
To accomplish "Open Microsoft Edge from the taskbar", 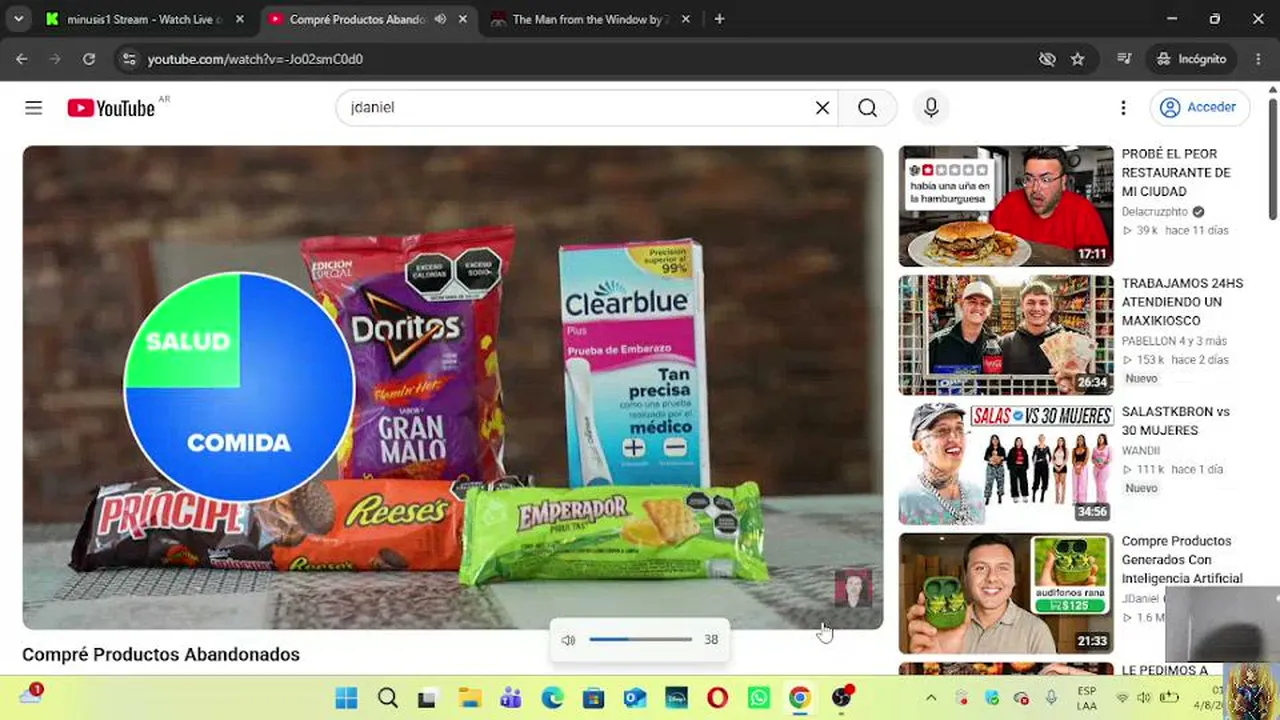I will tap(552, 698).
